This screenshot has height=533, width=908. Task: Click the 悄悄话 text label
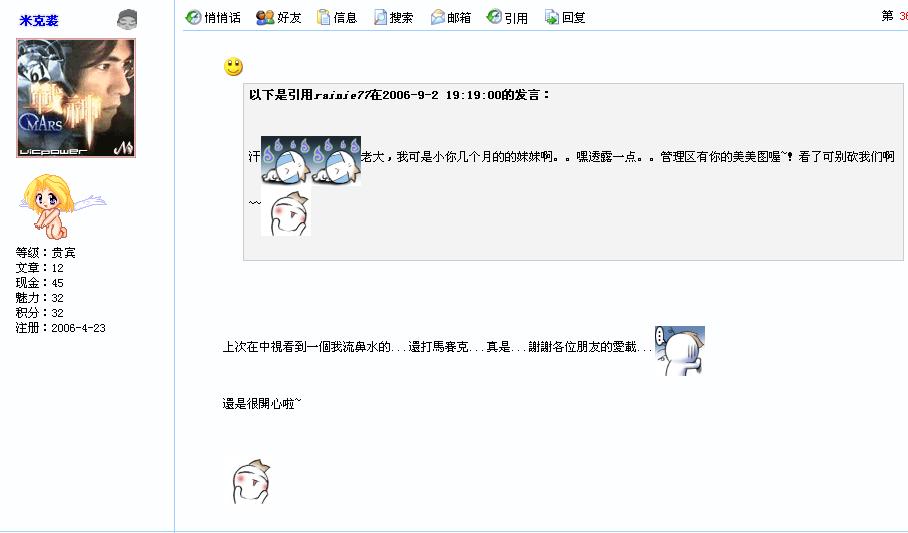pyautogui.click(x=222, y=18)
